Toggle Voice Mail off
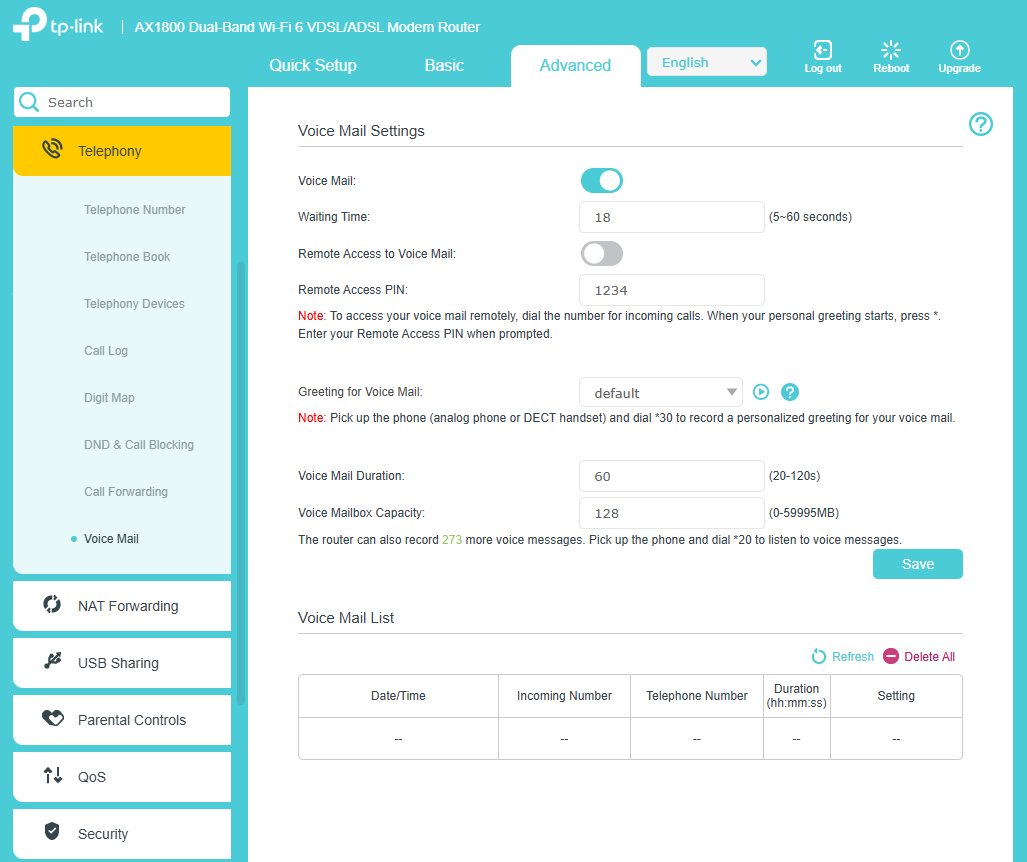This screenshot has width=1027, height=862. click(601, 180)
